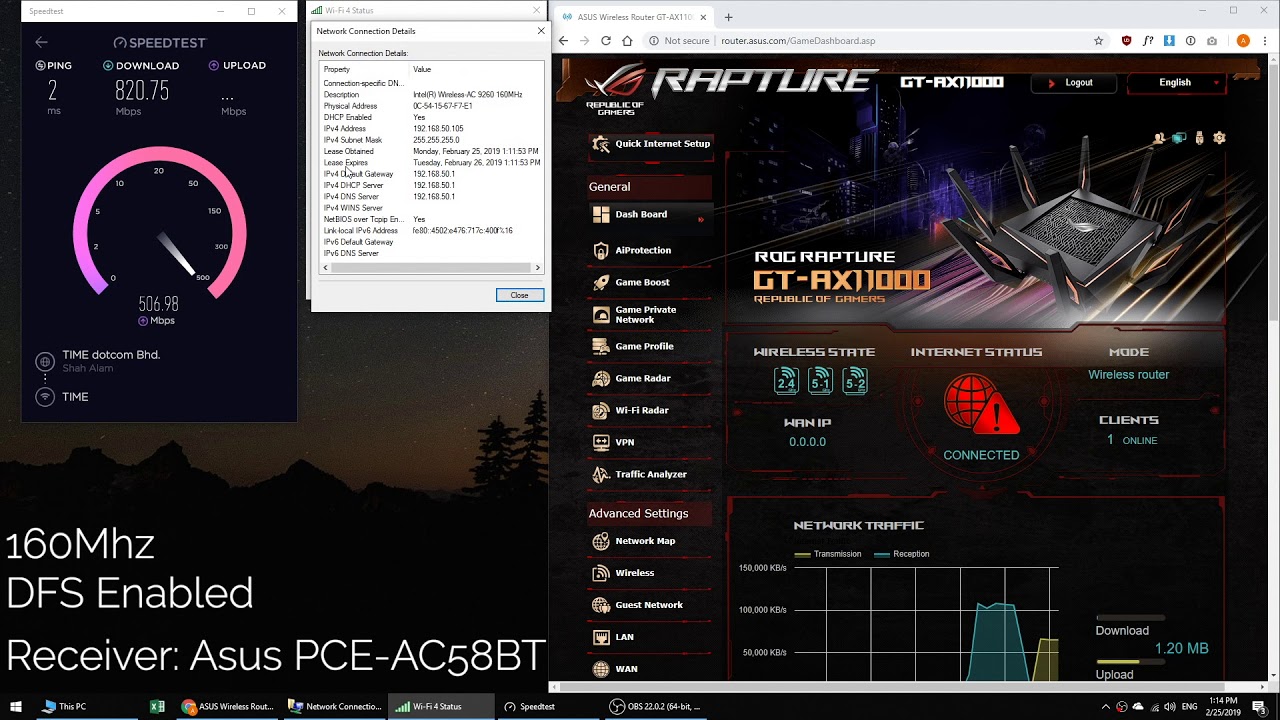The width and height of the screenshot is (1280, 720).
Task: Open AiProtection in the sidebar
Action: click(x=649, y=250)
